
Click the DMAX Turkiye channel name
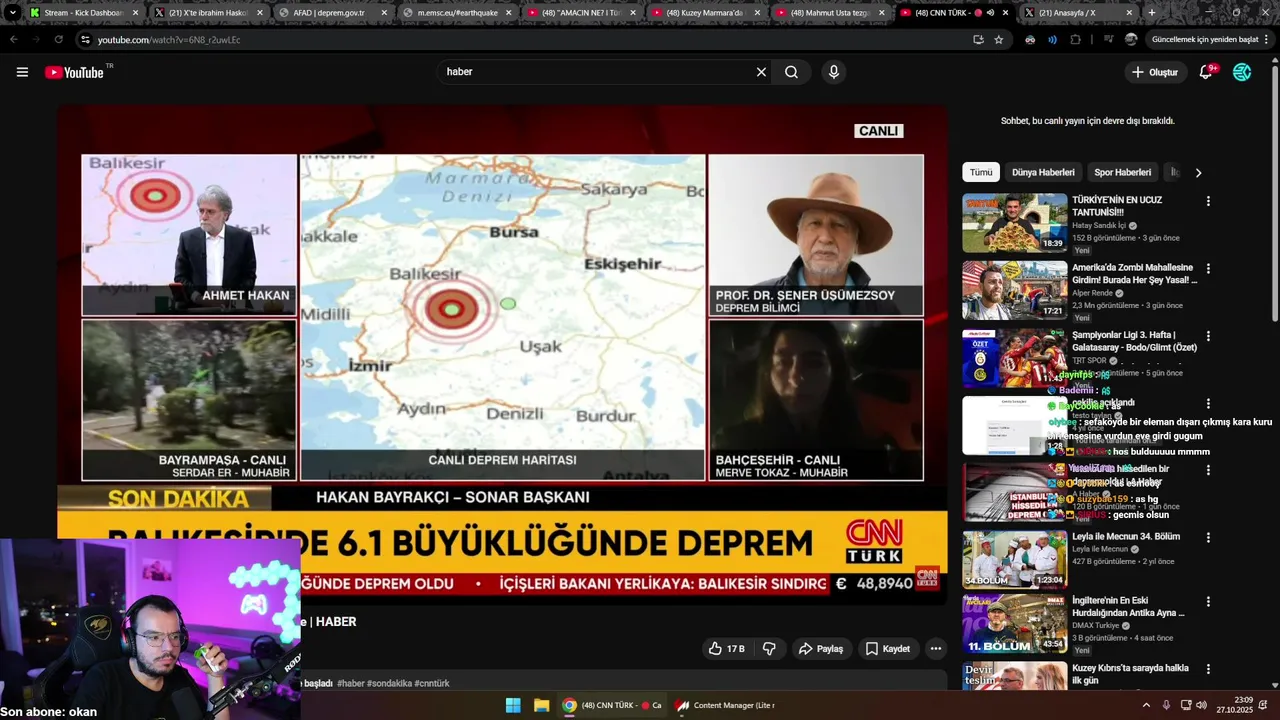click(1095, 625)
